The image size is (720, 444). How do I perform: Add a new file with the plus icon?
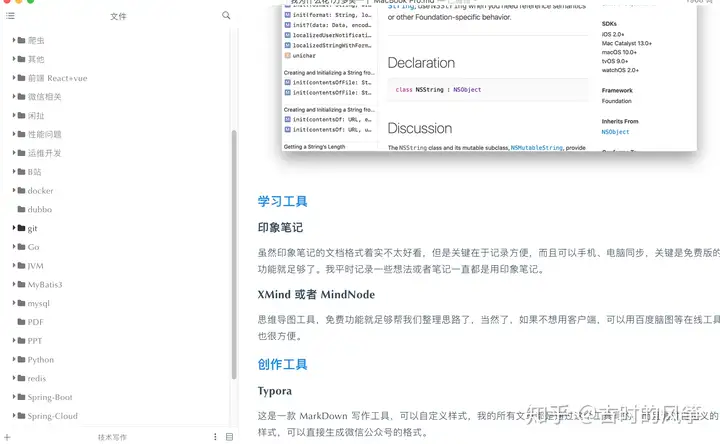tap(7, 437)
